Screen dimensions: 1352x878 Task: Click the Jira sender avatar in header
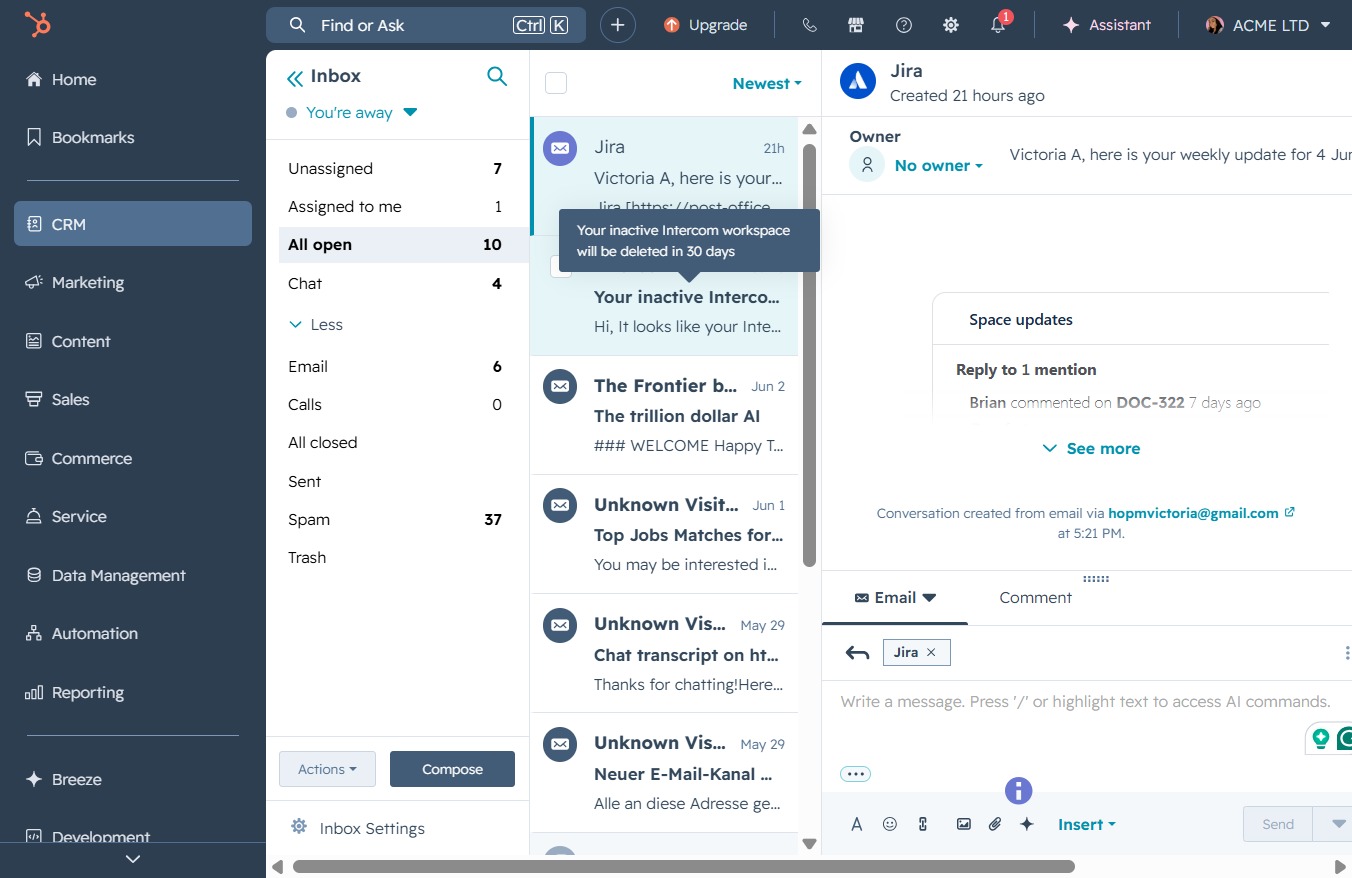(x=858, y=82)
